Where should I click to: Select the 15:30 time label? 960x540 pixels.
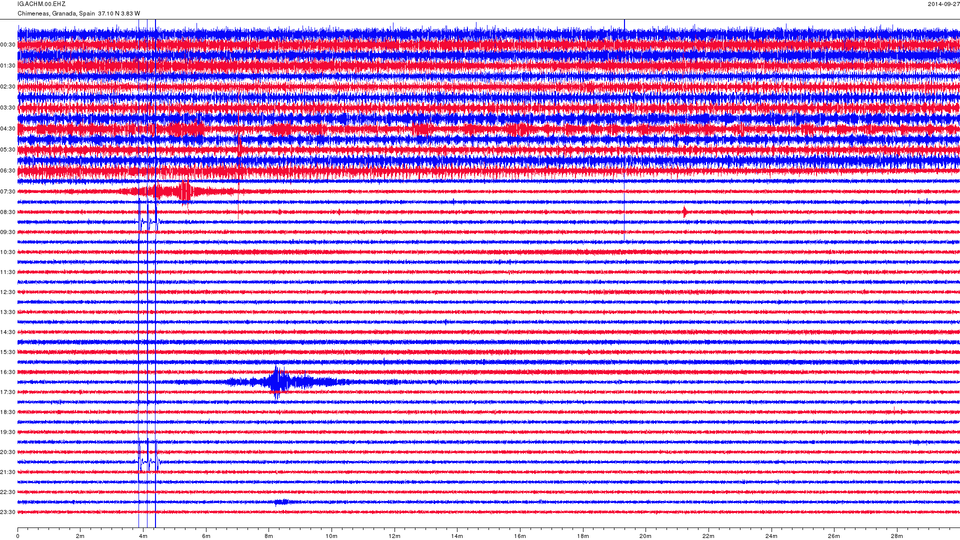(7, 352)
